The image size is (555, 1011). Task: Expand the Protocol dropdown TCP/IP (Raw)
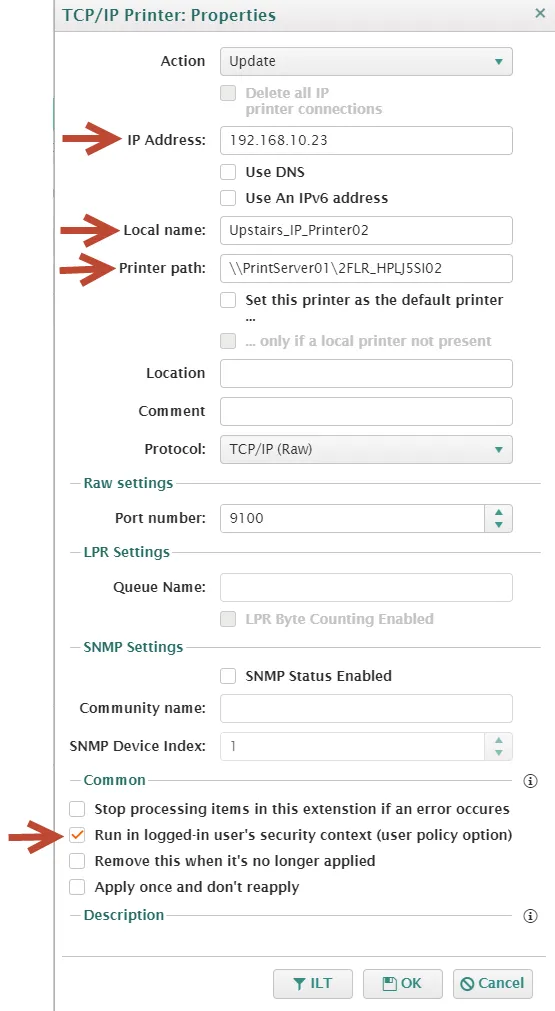point(366,449)
